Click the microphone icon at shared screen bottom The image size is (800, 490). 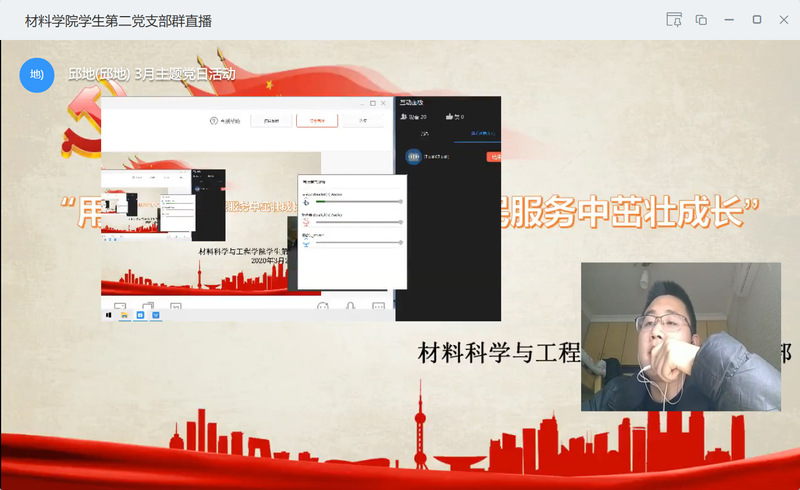tap(351, 307)
